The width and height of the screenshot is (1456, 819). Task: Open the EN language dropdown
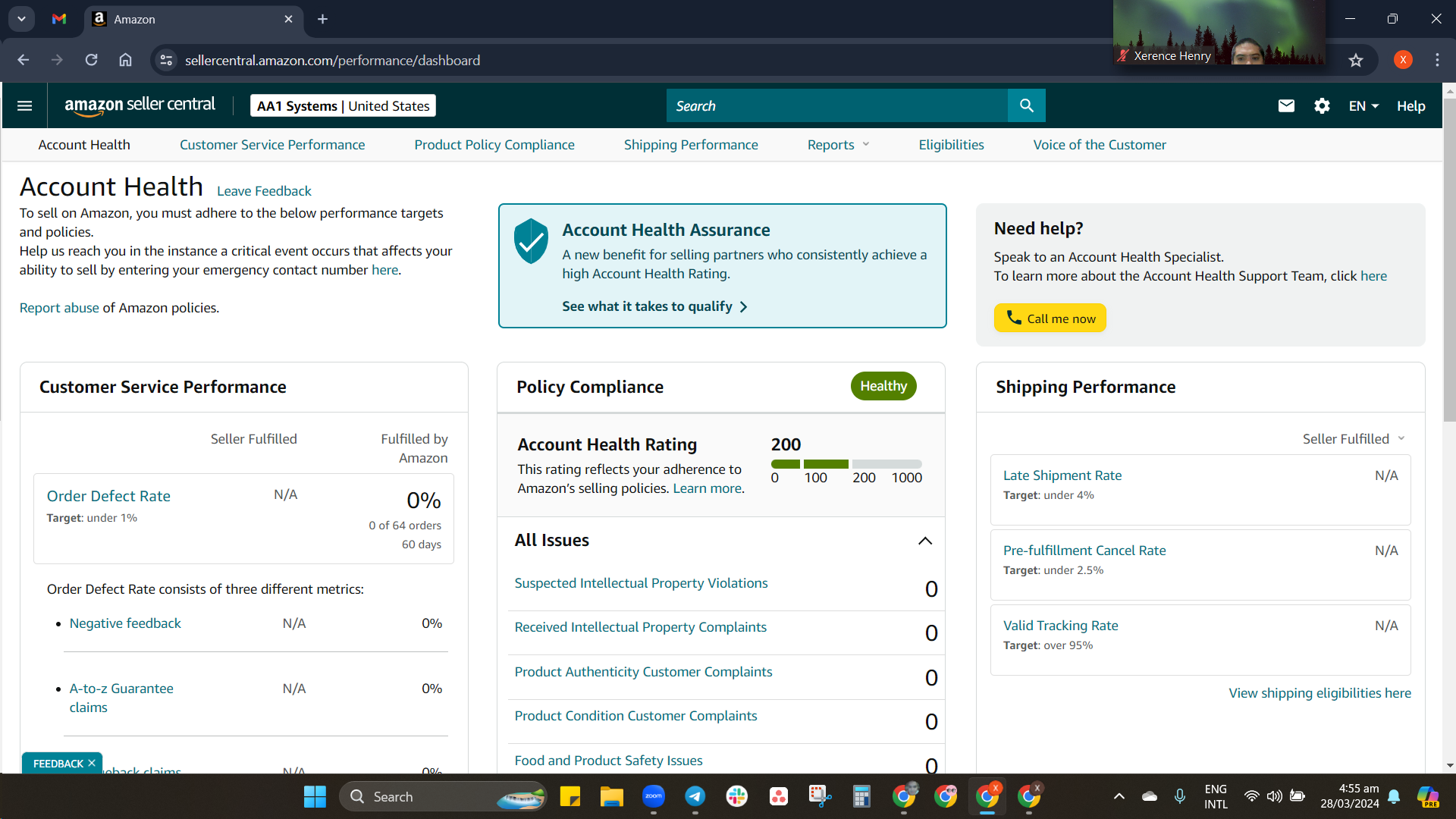(x=1363, y=106)
